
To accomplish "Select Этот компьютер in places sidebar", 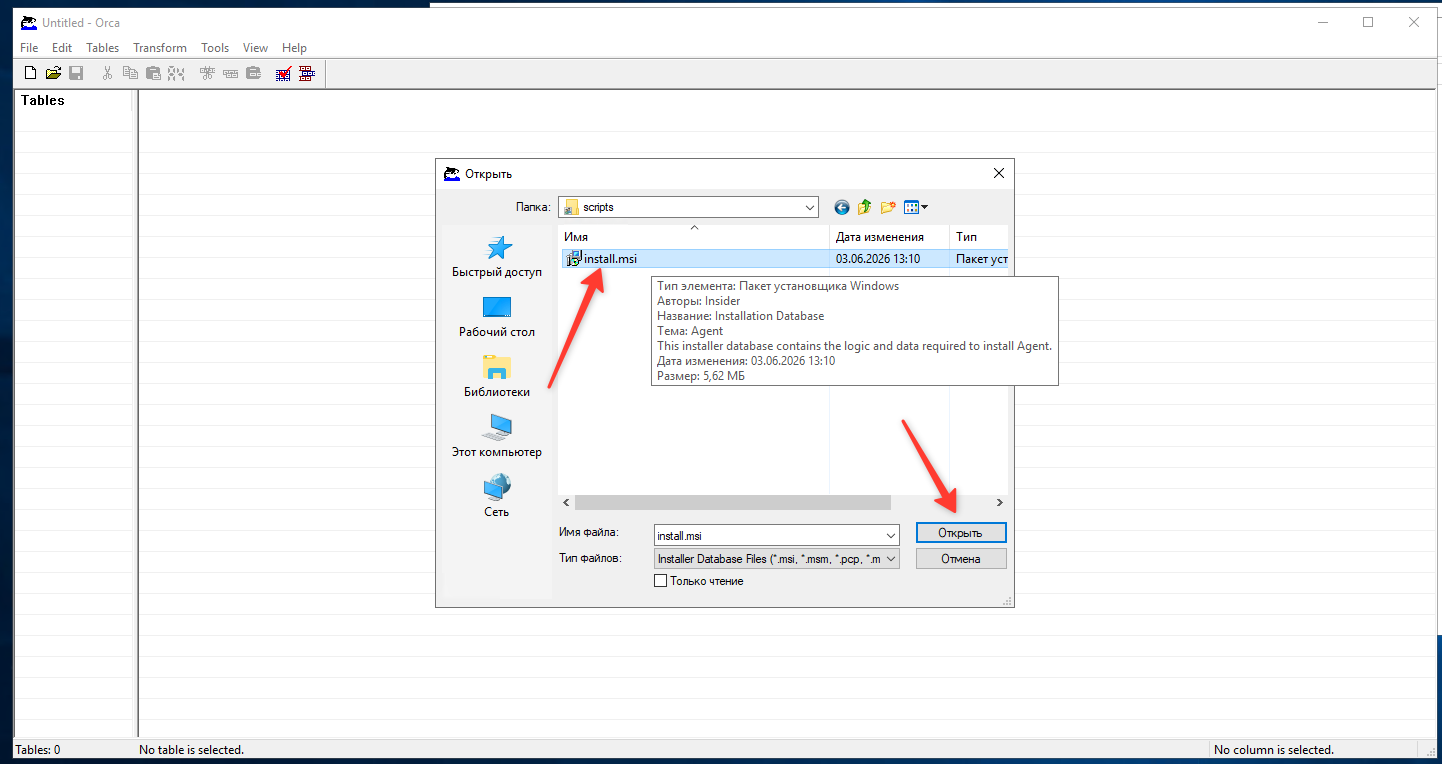I will click(x=497, y=437).
